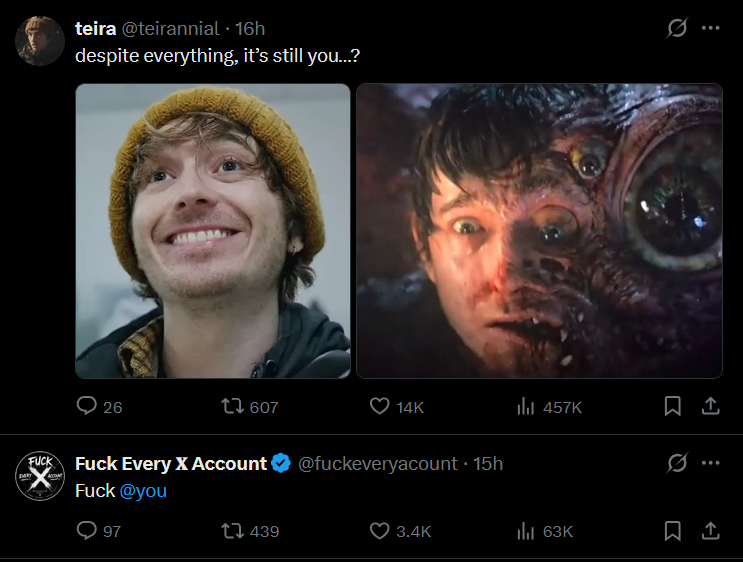Image resolution: width=743 pixels, height=562 pixels.
Task: Repost teira's post with 607 reposts
Action: pos(250,407)
